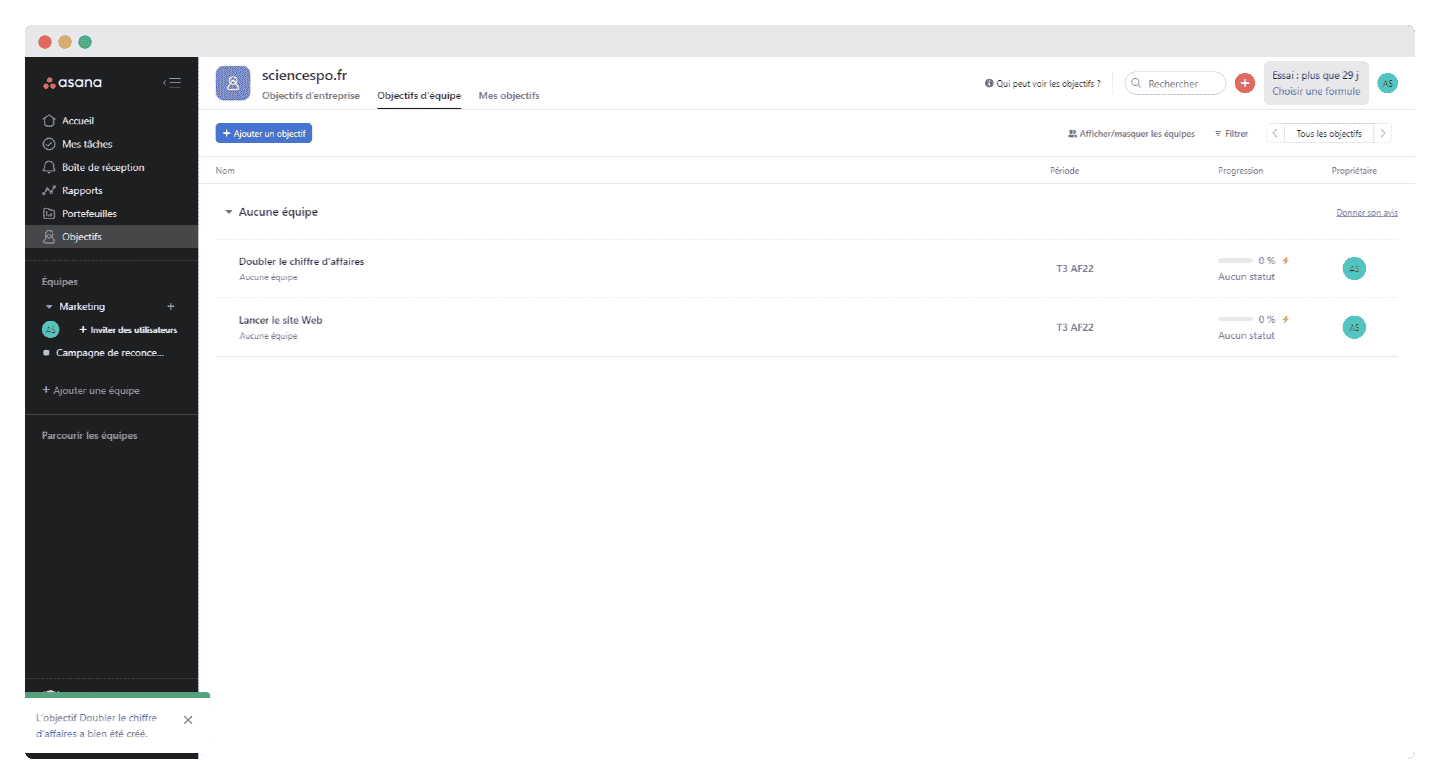
Task: Click the Asana logo
Action: 72,83
